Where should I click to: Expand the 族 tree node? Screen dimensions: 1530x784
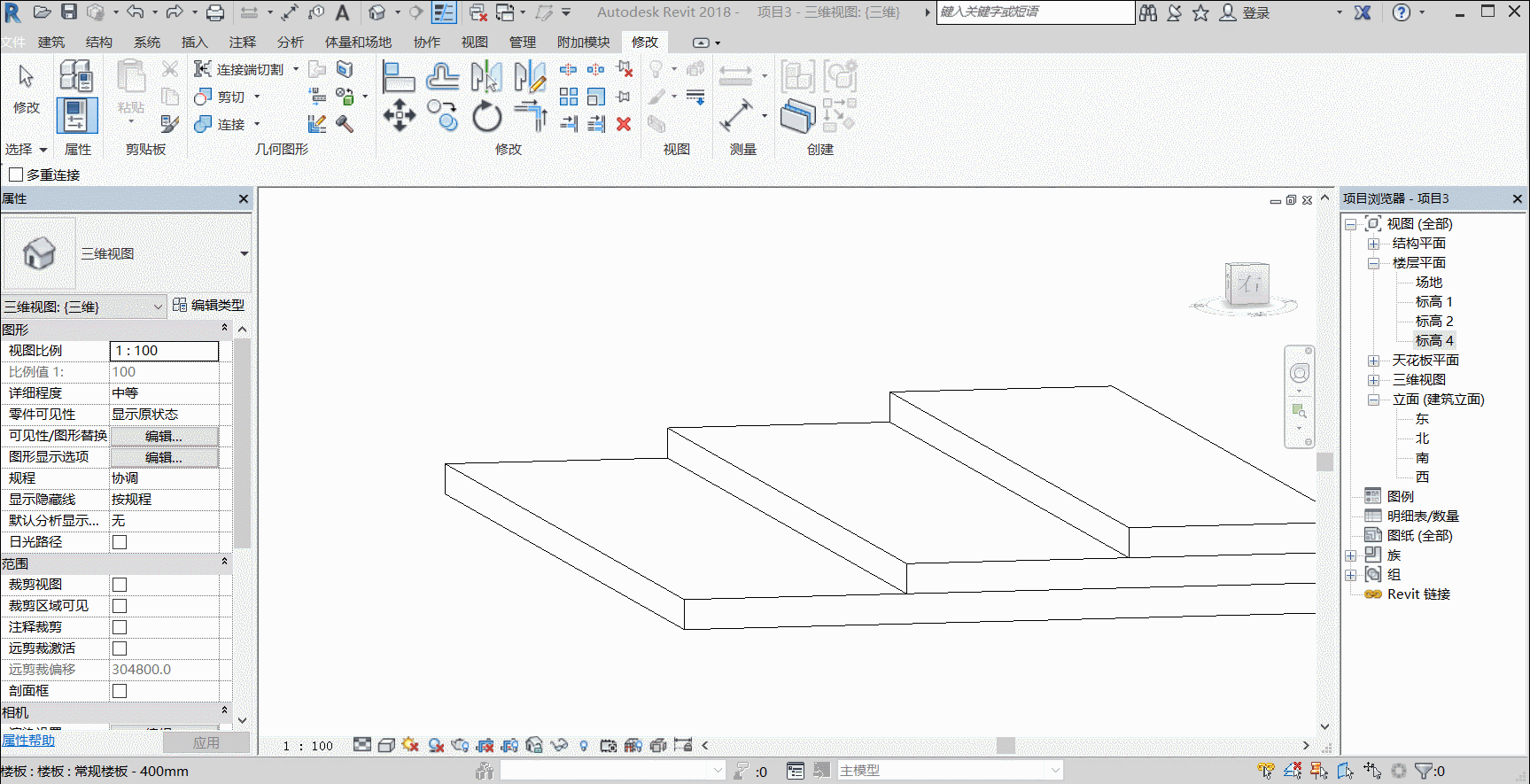point(1350,555)
